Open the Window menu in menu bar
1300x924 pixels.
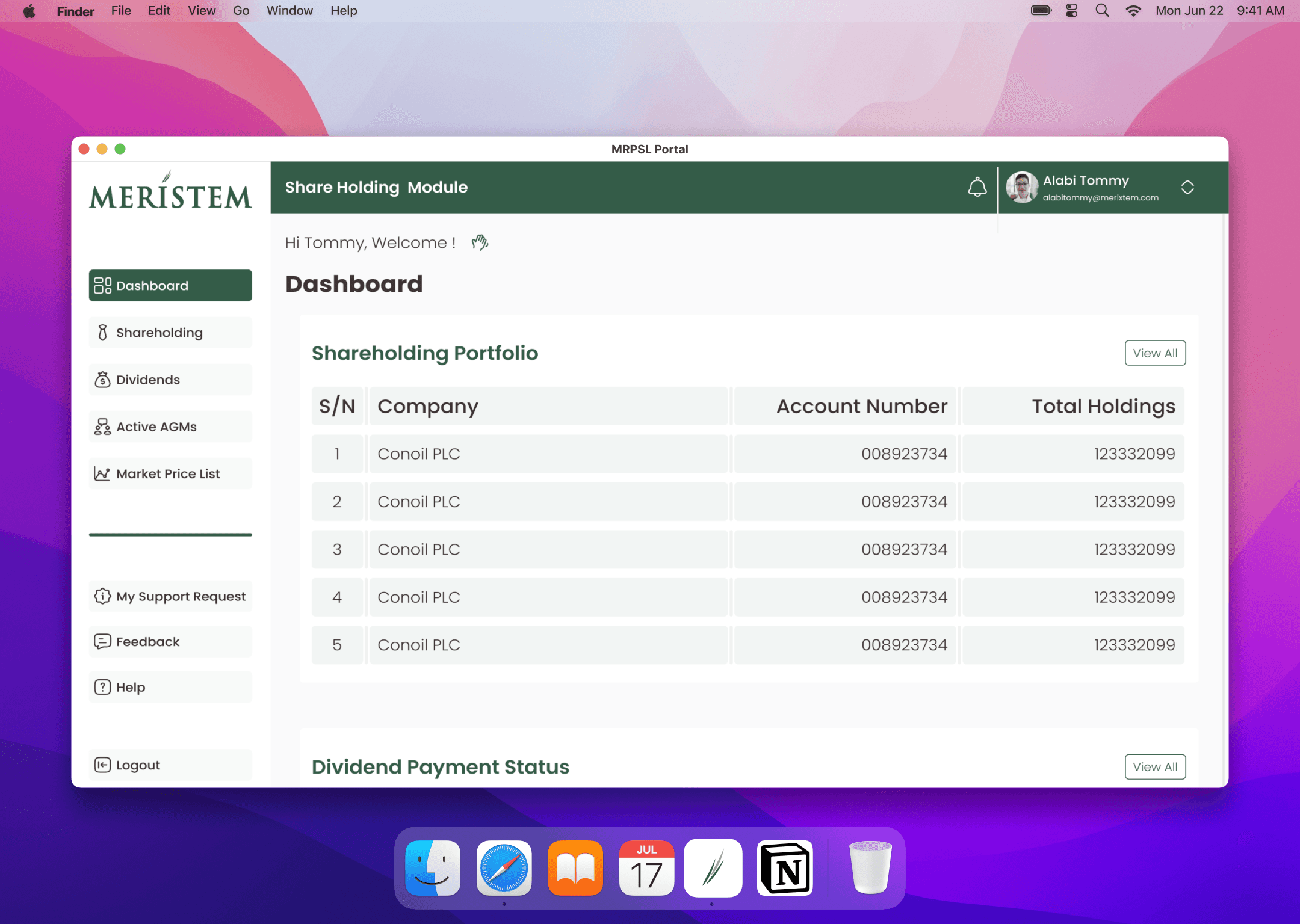289,11
